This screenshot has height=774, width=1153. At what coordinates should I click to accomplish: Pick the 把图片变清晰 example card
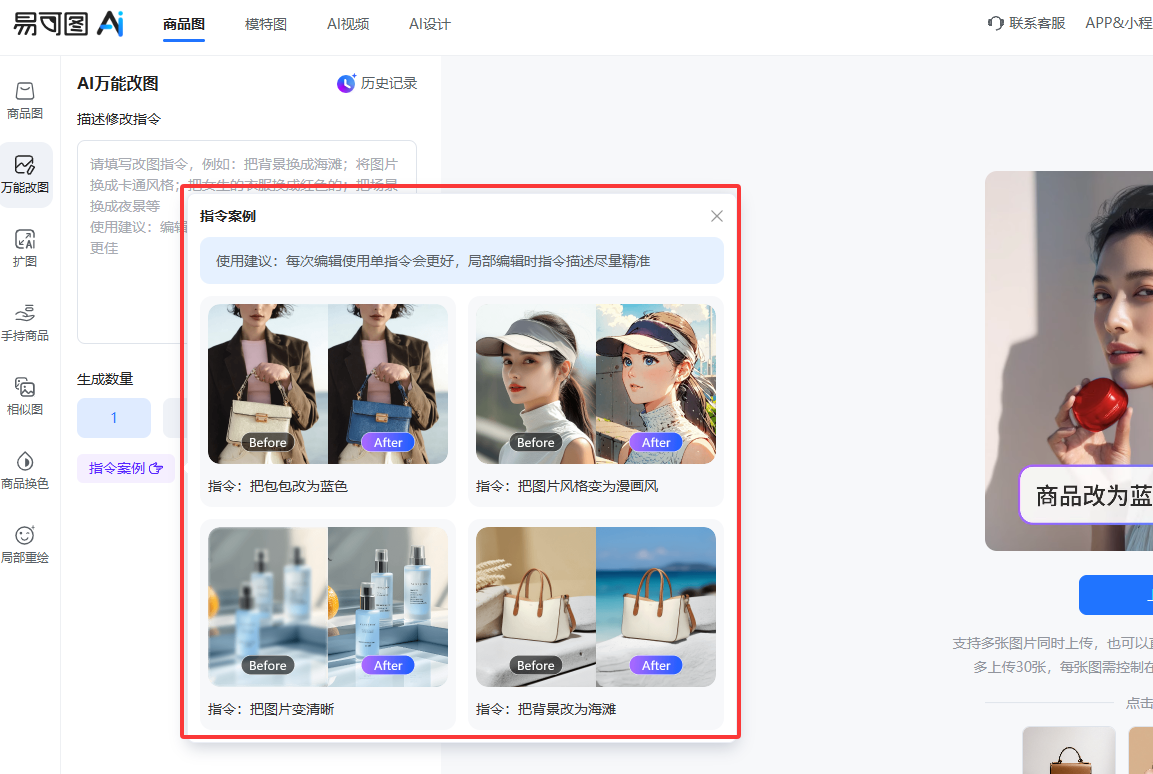pos(328,623)
